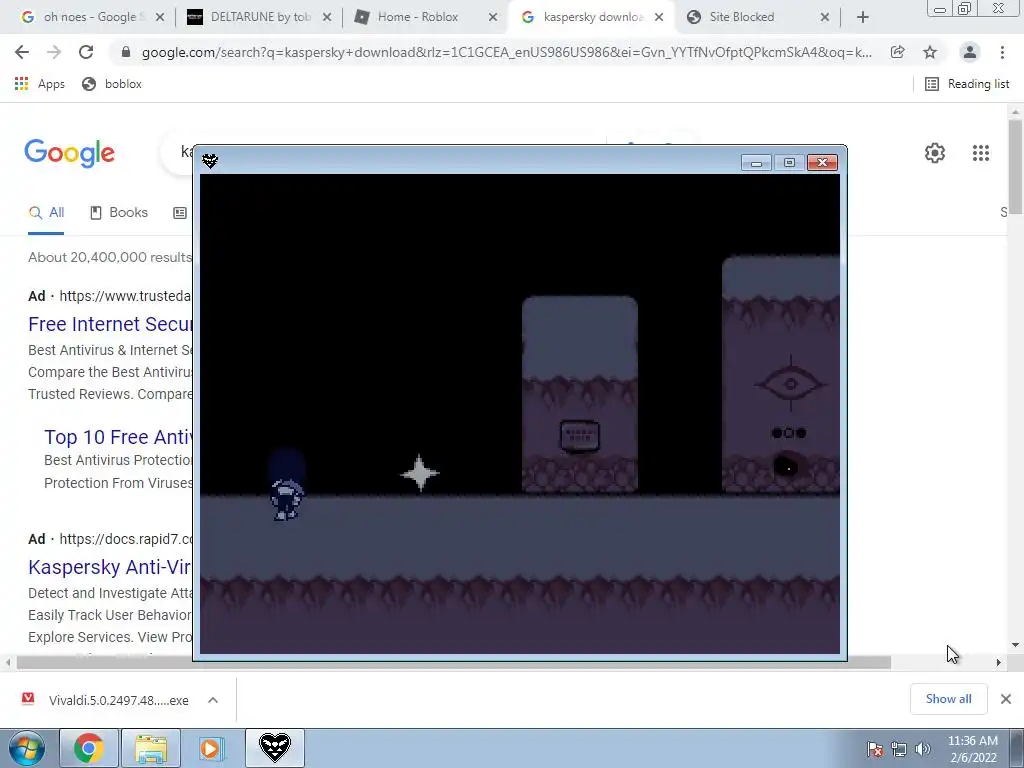Viewport: 1024px width, 768px height.
Task: Click the horizontal scrollbar of the page
Action: point(453,662)
